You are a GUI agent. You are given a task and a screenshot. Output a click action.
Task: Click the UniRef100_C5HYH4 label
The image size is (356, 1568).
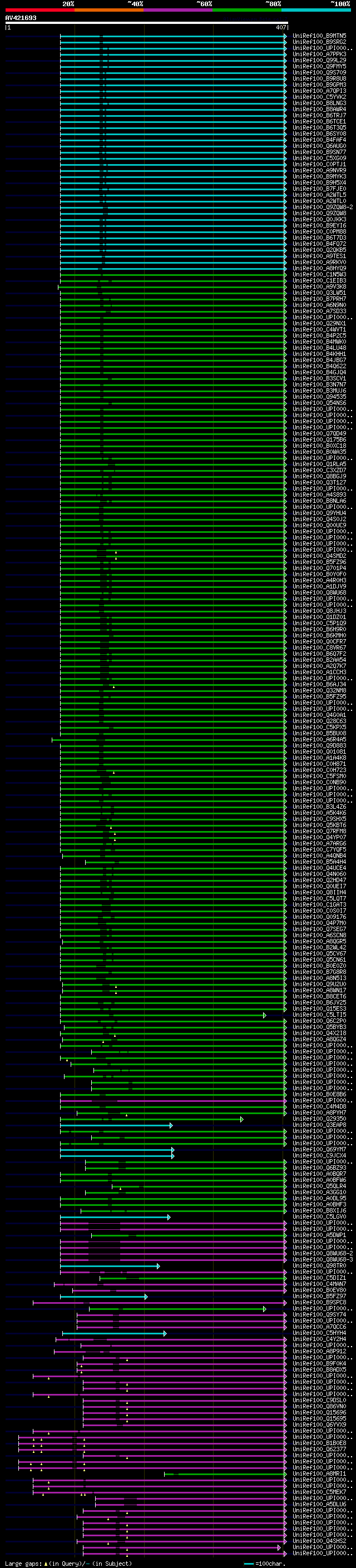319,1333
